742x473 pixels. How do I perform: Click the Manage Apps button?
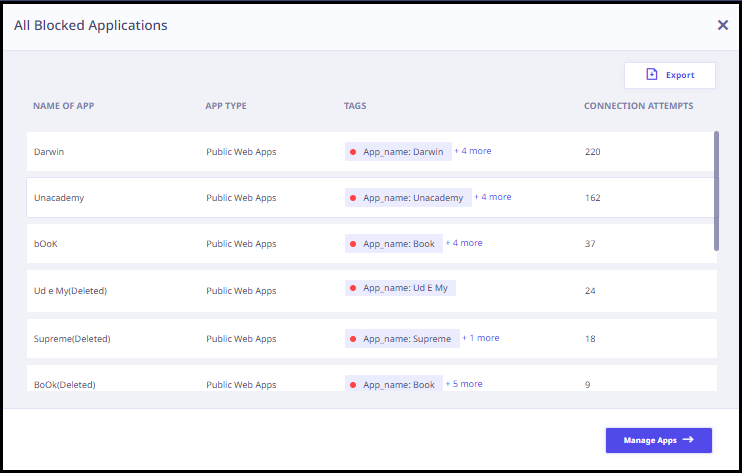coord(659,440)
